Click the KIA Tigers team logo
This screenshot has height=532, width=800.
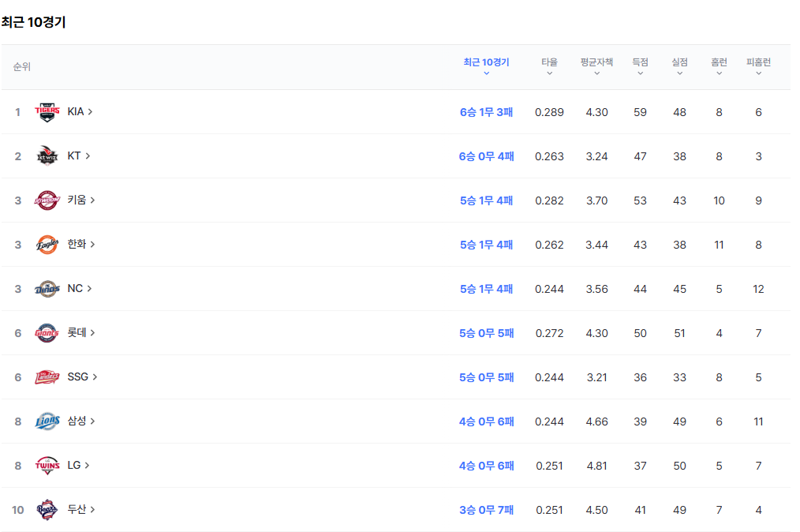[47, 112]
